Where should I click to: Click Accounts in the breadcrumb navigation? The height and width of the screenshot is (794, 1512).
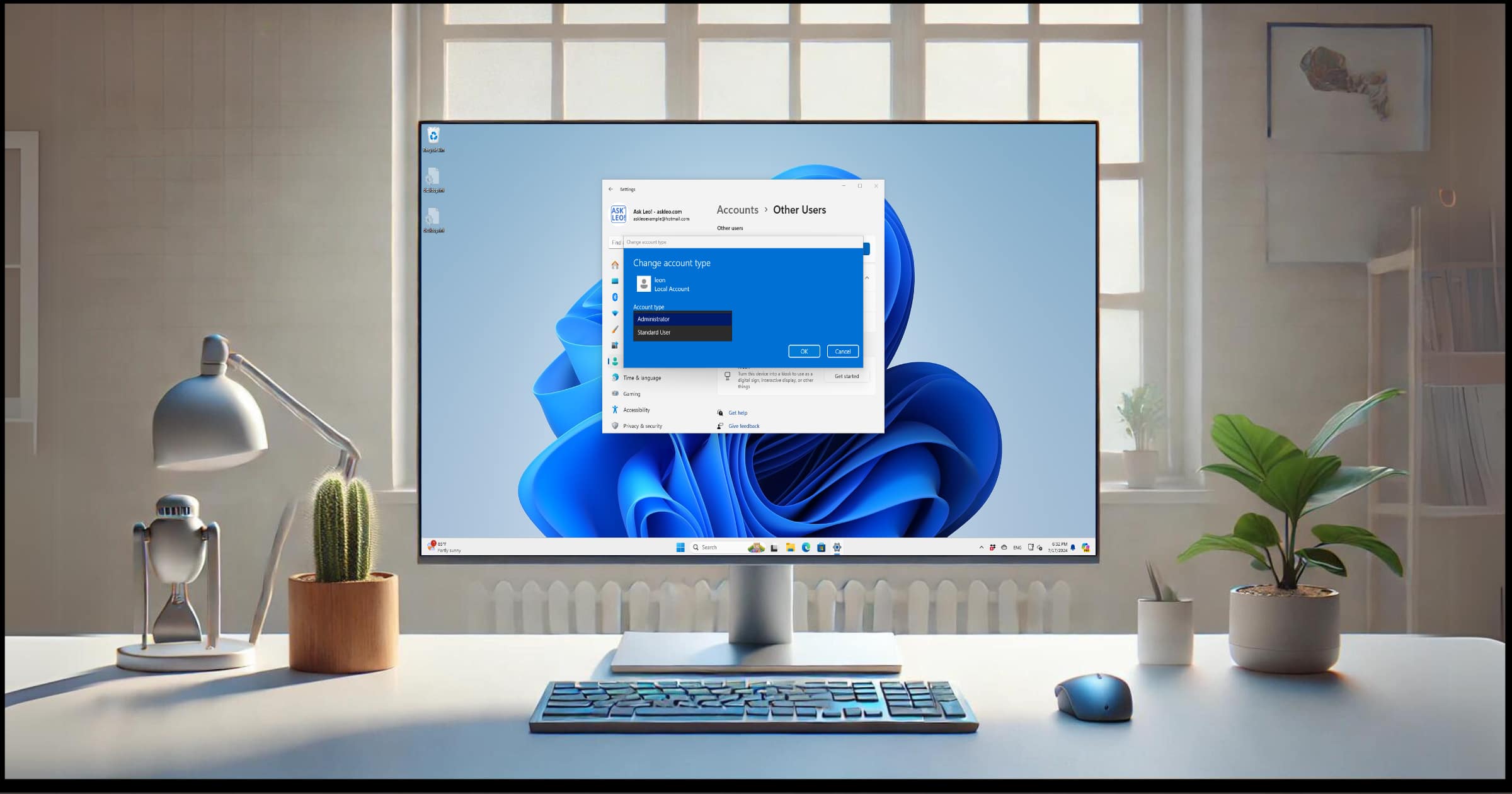(737, 210)
